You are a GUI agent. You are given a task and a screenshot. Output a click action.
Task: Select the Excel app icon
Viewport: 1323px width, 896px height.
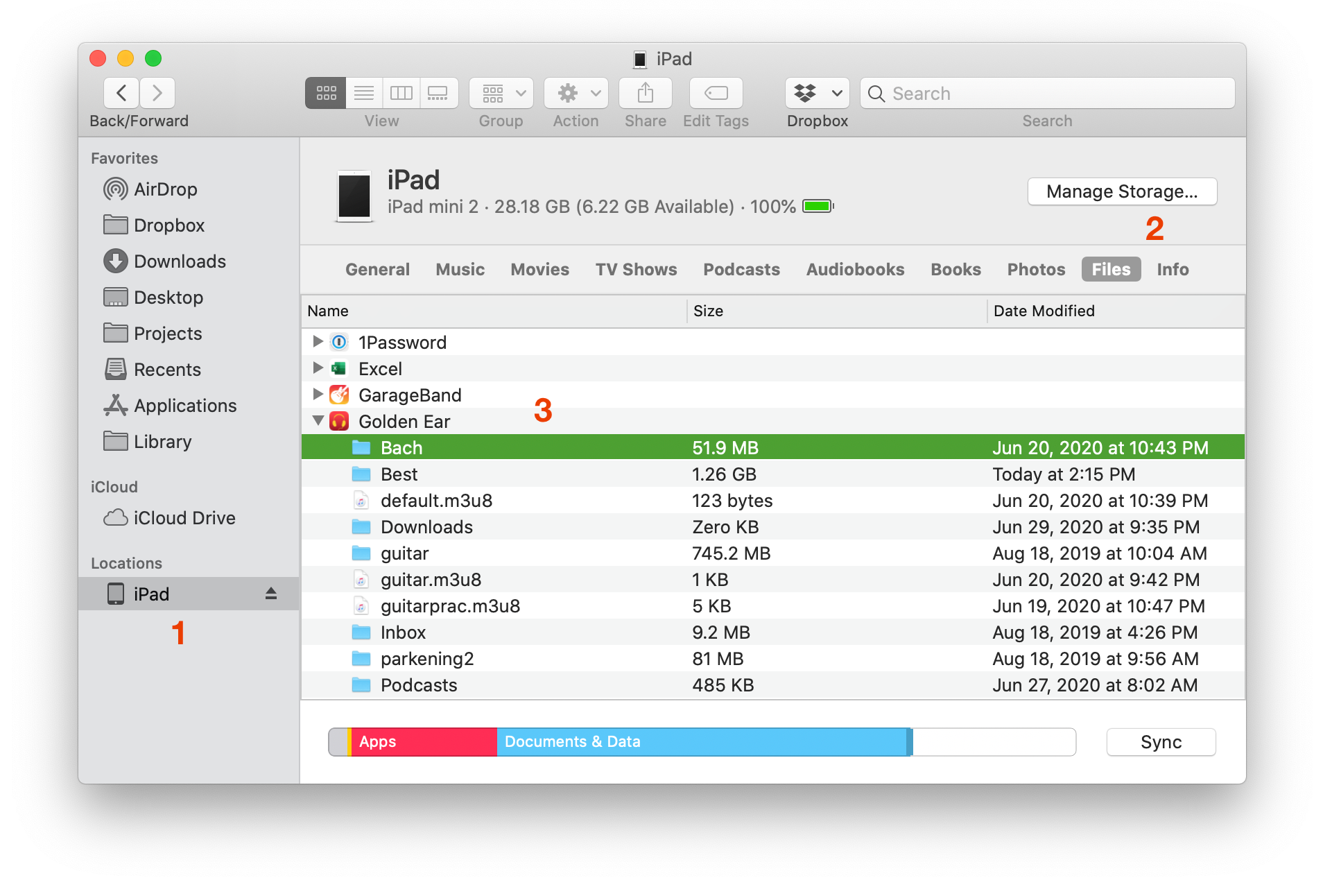pyautogui.click(x=339, y=368)
